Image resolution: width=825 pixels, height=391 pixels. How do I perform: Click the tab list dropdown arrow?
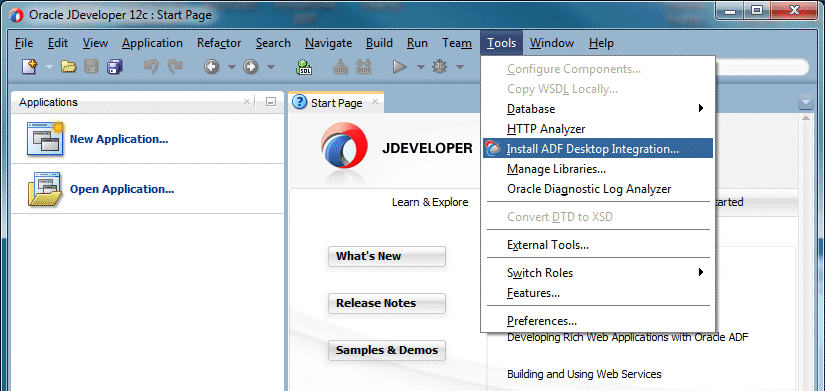coord(806,102)
